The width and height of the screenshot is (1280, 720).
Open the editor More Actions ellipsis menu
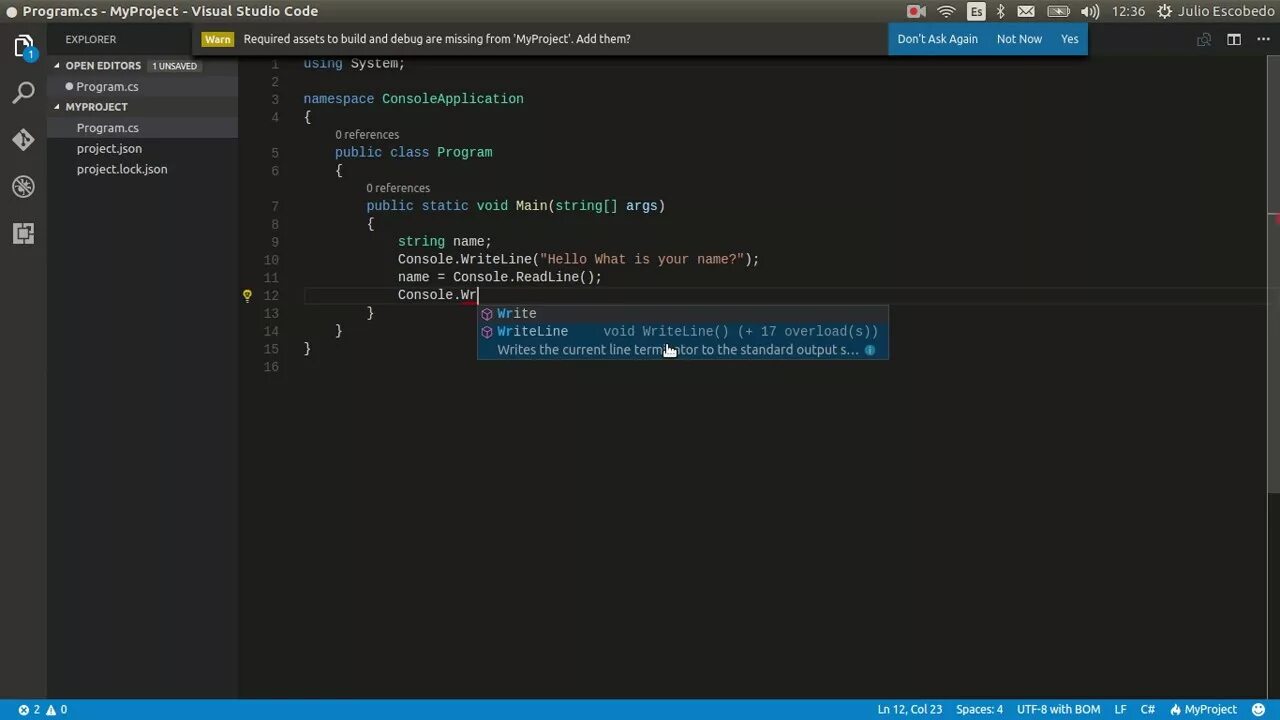(x=1262, y=39)
